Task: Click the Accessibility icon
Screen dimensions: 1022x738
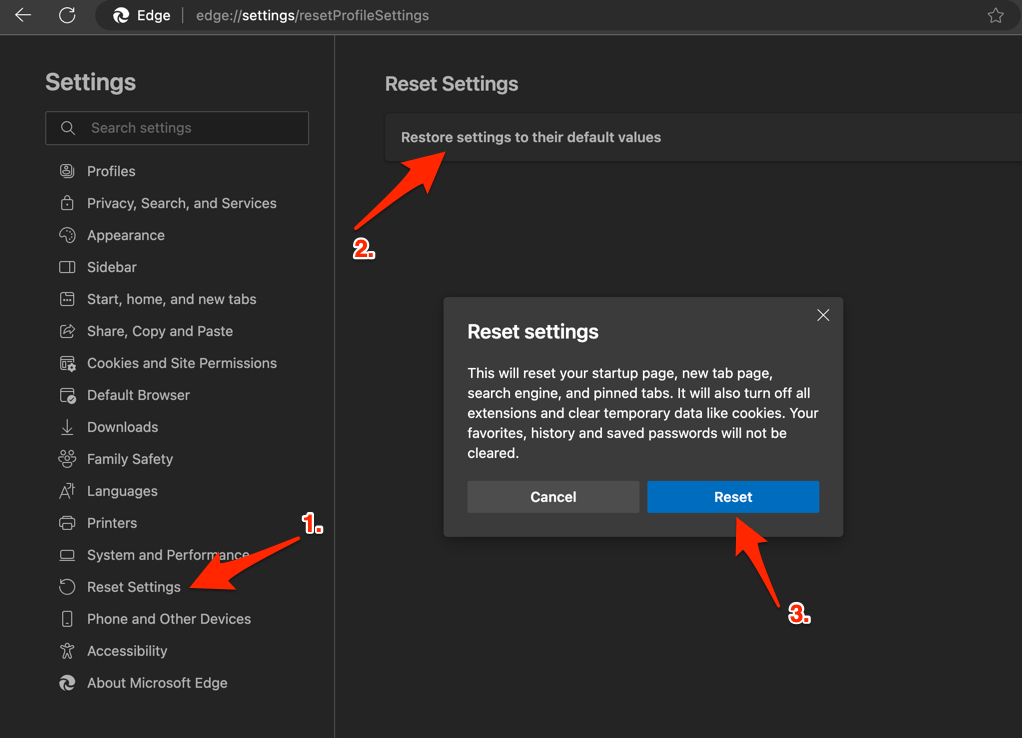Action: point(68,651)
